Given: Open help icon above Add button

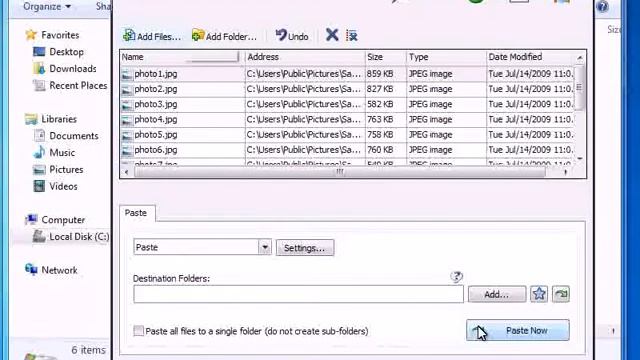Looking at the screenshot, I should [x=456, y=277].
